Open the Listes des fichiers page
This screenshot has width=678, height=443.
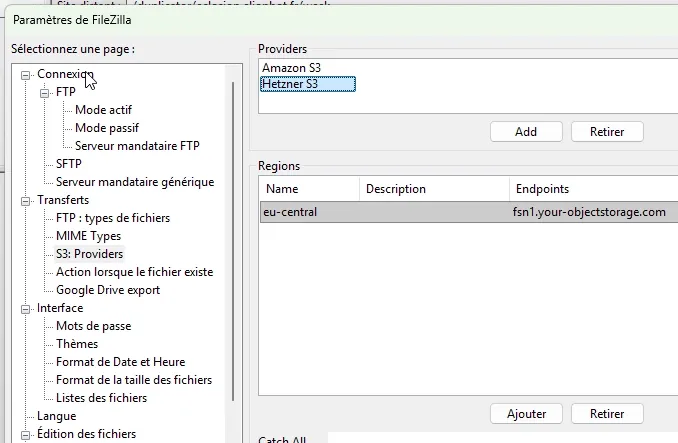pyautogui.click(x=102, y=398)
